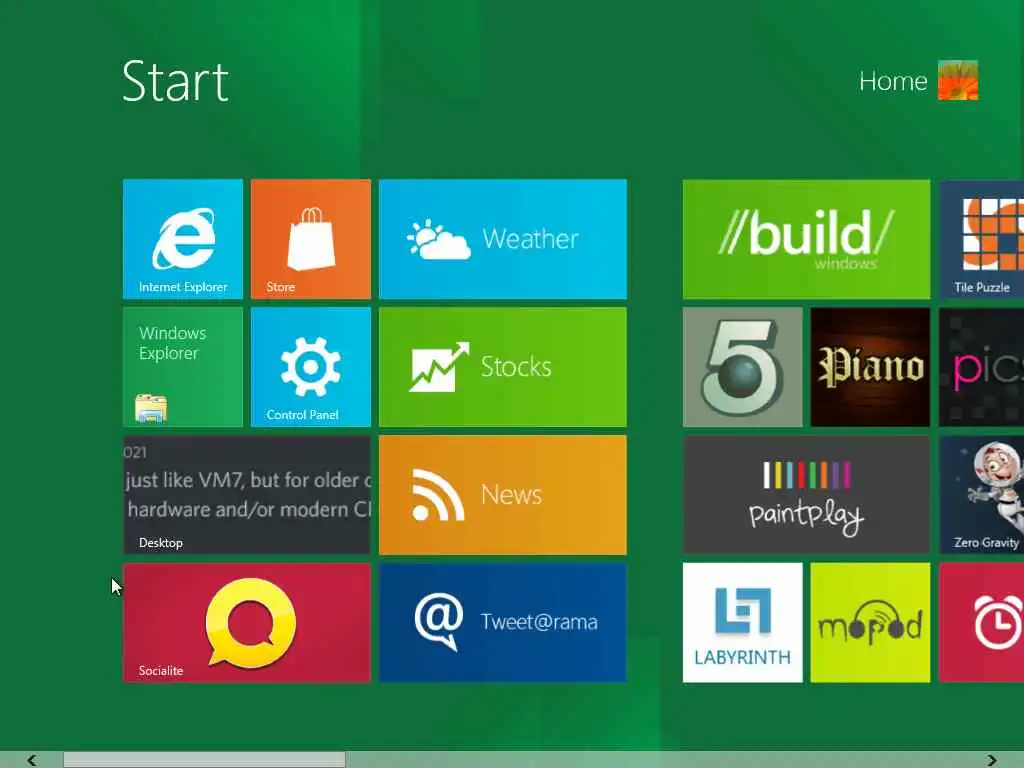Click the Start heading text
Viewport: 1024px width, 768px height.
tap(175, 82)
